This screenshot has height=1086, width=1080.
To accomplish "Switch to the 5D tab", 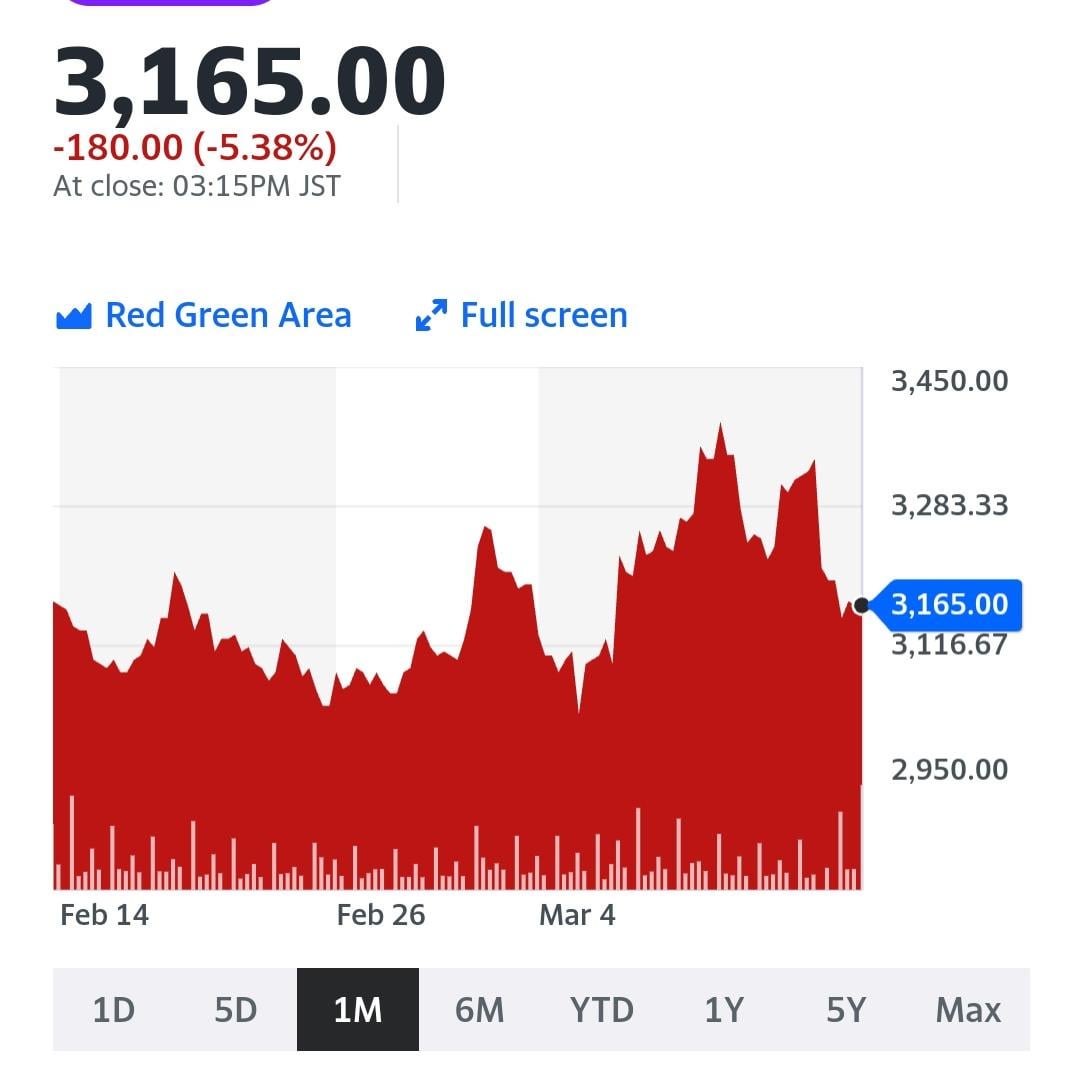I will [x=236, y=1010].
